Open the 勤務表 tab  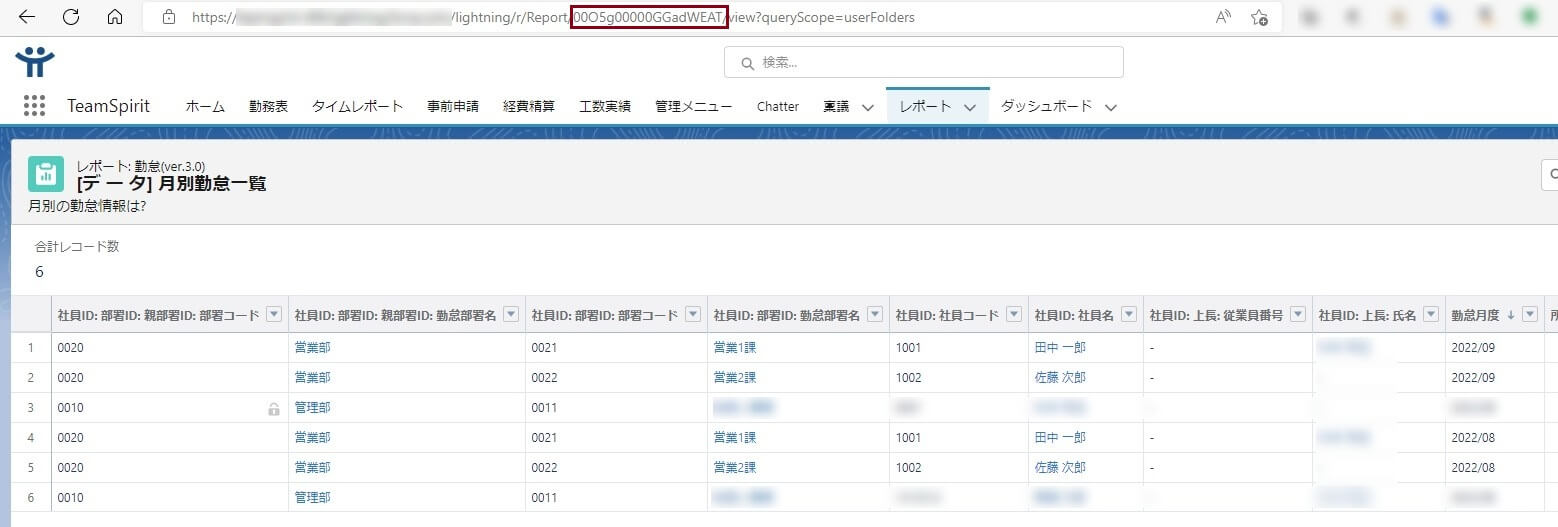268,106
